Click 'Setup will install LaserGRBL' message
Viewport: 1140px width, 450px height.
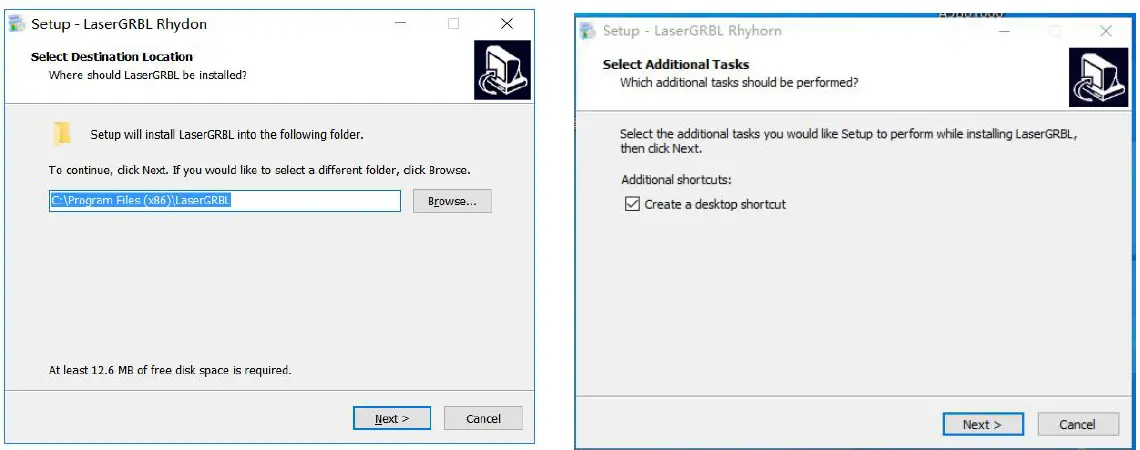pyautogui.click(x=227, y=134)
